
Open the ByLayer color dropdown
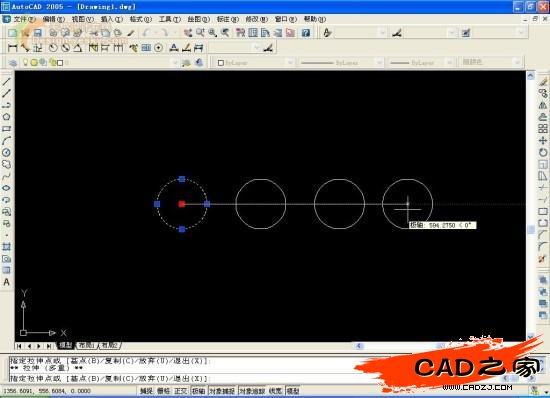[255, 63]
